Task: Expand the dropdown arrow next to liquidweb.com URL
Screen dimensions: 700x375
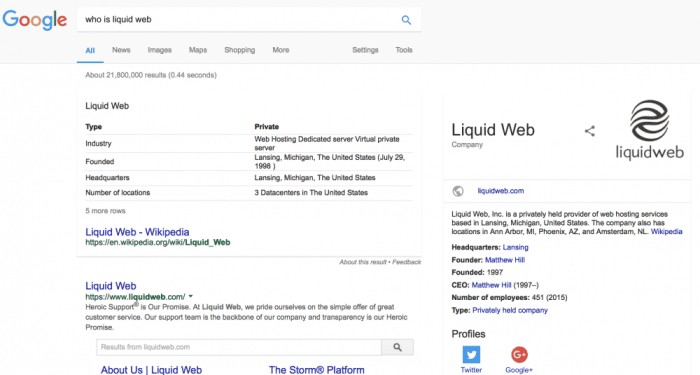Action: tap(191, 296)
